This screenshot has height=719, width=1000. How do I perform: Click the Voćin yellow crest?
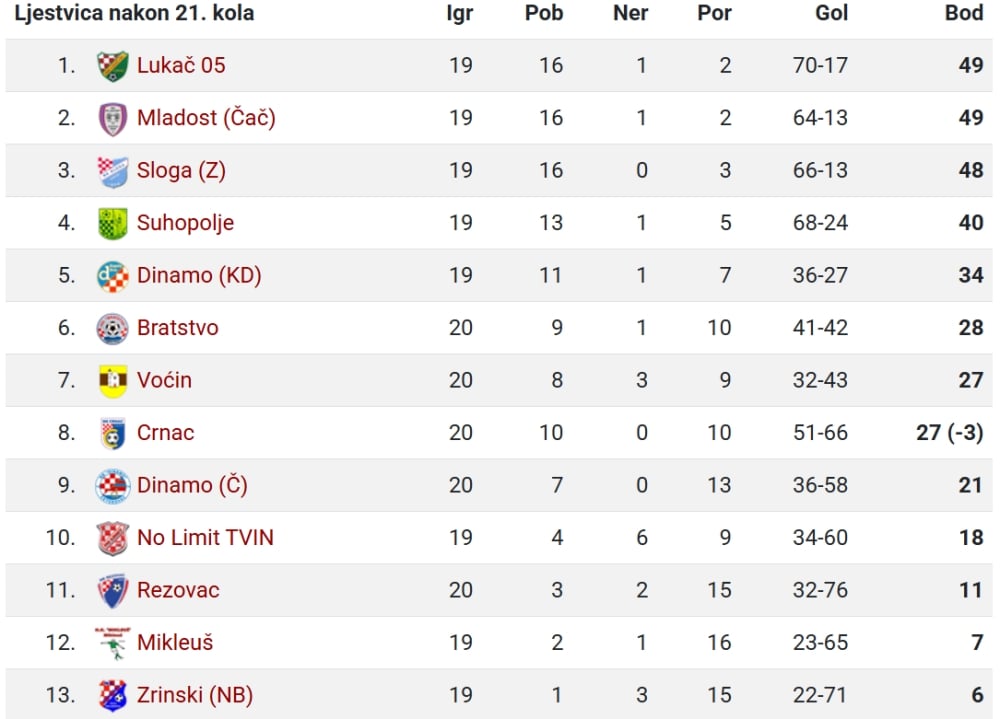pyautogui.click(x=113, y=381)
